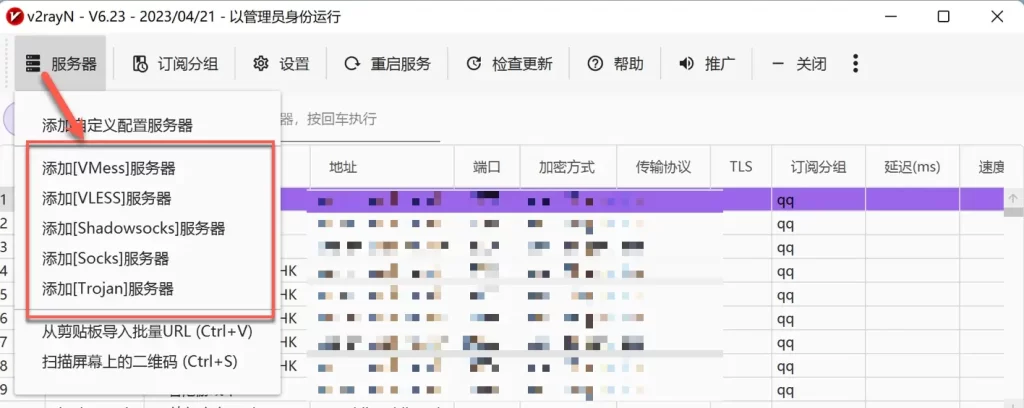This screenshot has width=1024, height=408.
Task: Open the 订阅分组 menu
Action: (x=175, y=63)
